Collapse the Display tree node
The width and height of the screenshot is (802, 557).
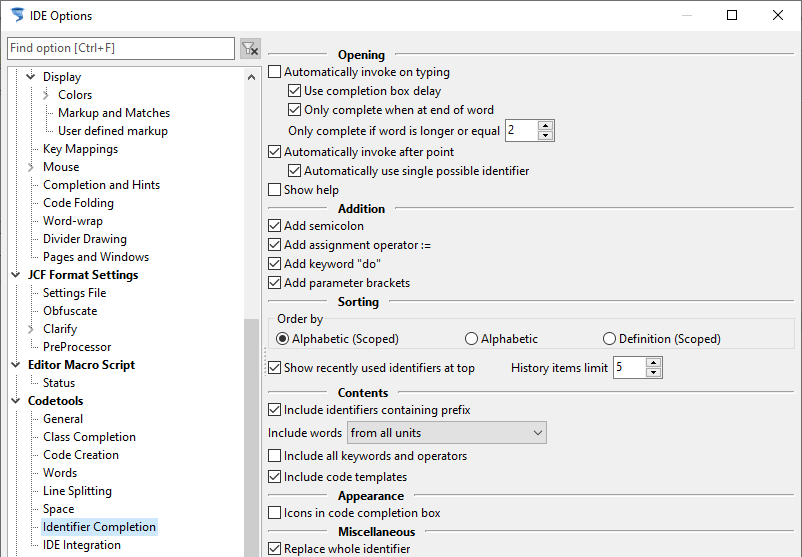[x=31, y=77]
